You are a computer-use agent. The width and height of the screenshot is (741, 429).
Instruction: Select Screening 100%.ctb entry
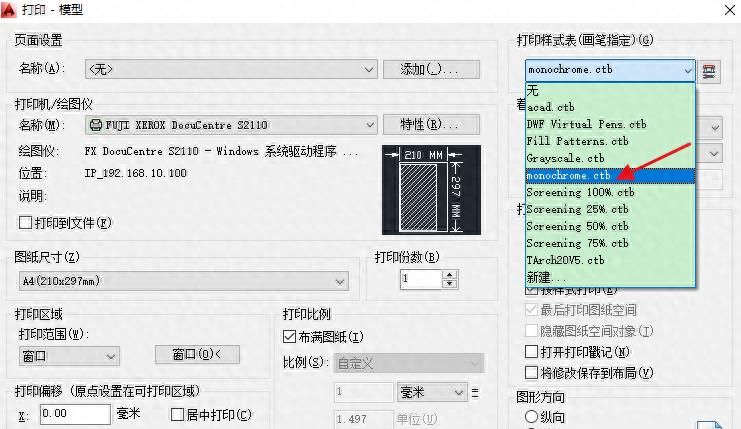coord(610,192)
